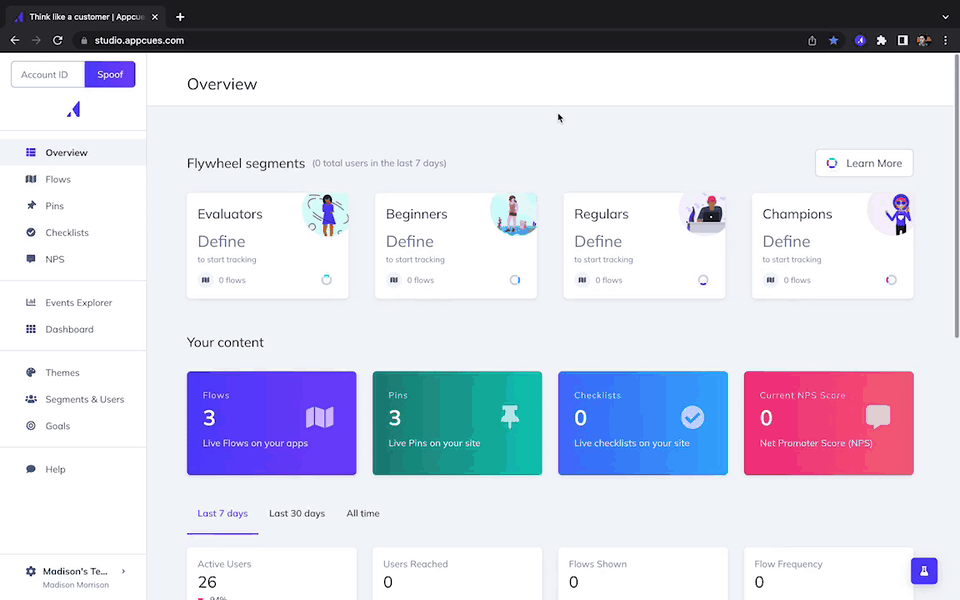Open the Current NPS Score tile
Viewport: 960px width, 600px height.
(829, 423)
